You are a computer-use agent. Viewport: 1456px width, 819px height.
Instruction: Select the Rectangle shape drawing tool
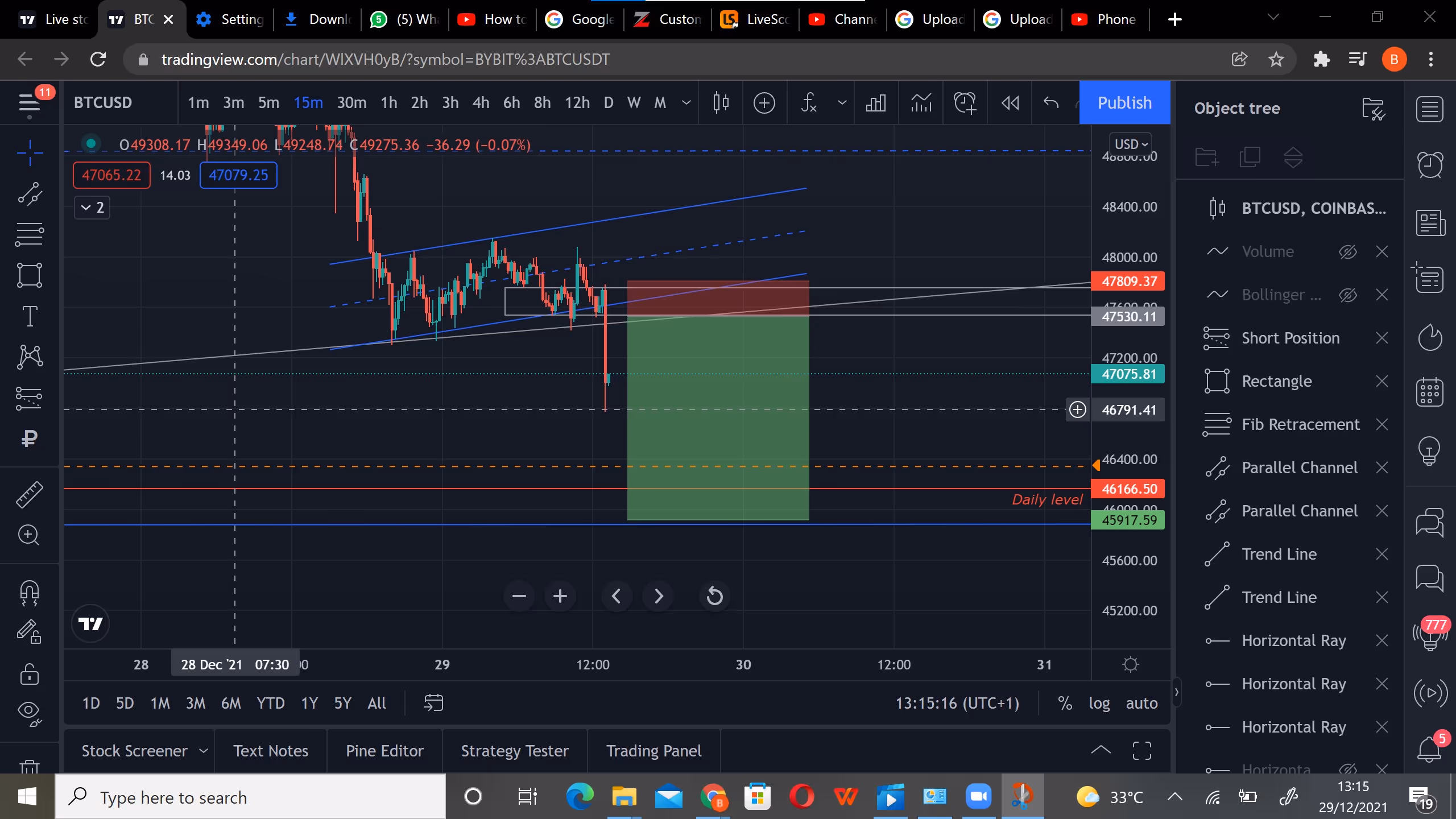click(30, 275)
